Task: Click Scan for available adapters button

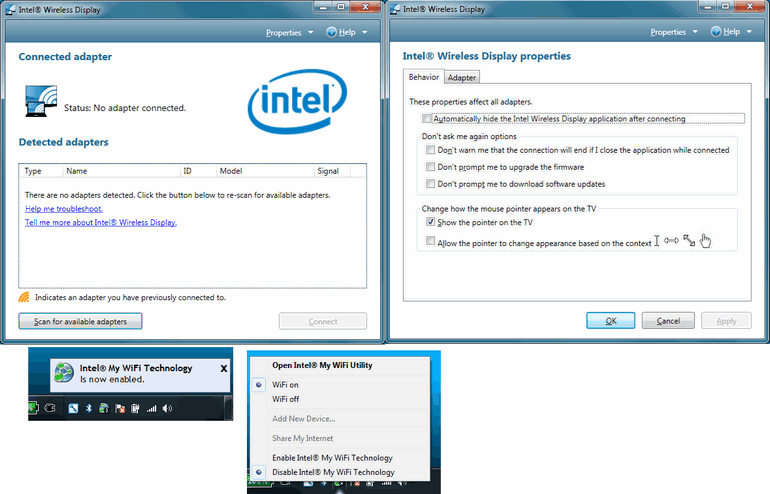Action: pos(81,321)
